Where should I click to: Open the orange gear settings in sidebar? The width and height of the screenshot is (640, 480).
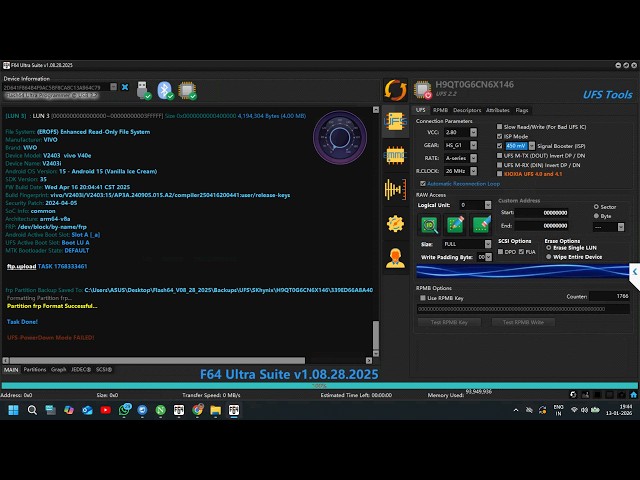click(395, 224)
